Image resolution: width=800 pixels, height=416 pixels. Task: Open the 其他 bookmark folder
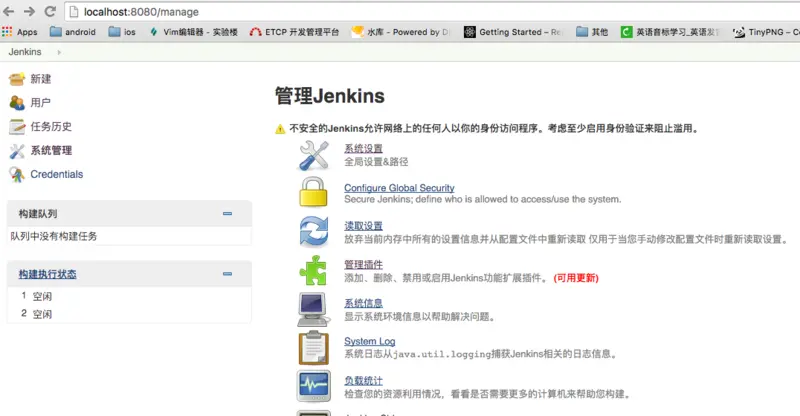(x=592, y=32)
